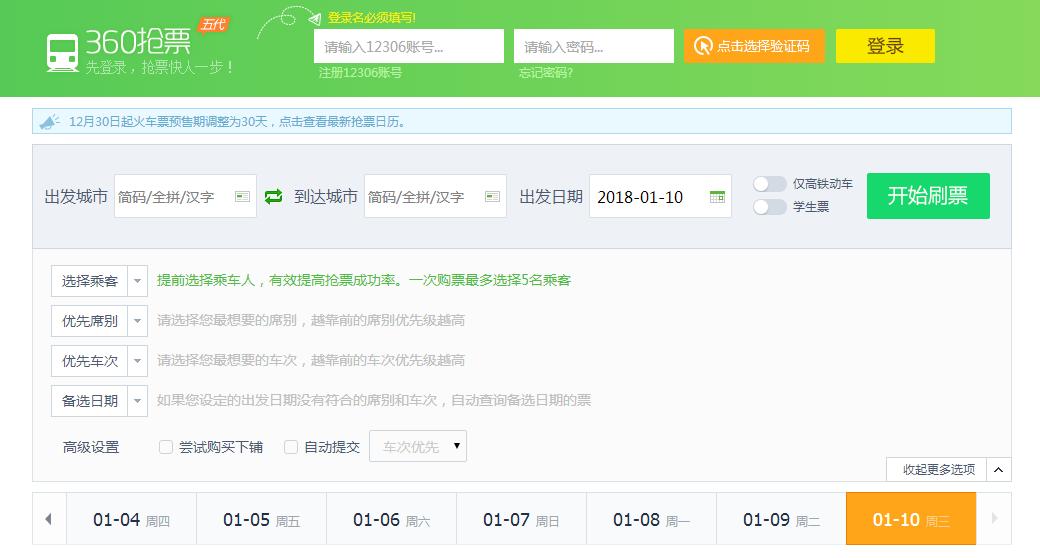Image resolution: width=1040 pixels, height=558 pixels.
Task: Open the 选择乘客 dropdown arrow
Action: [x=137, y=281]
